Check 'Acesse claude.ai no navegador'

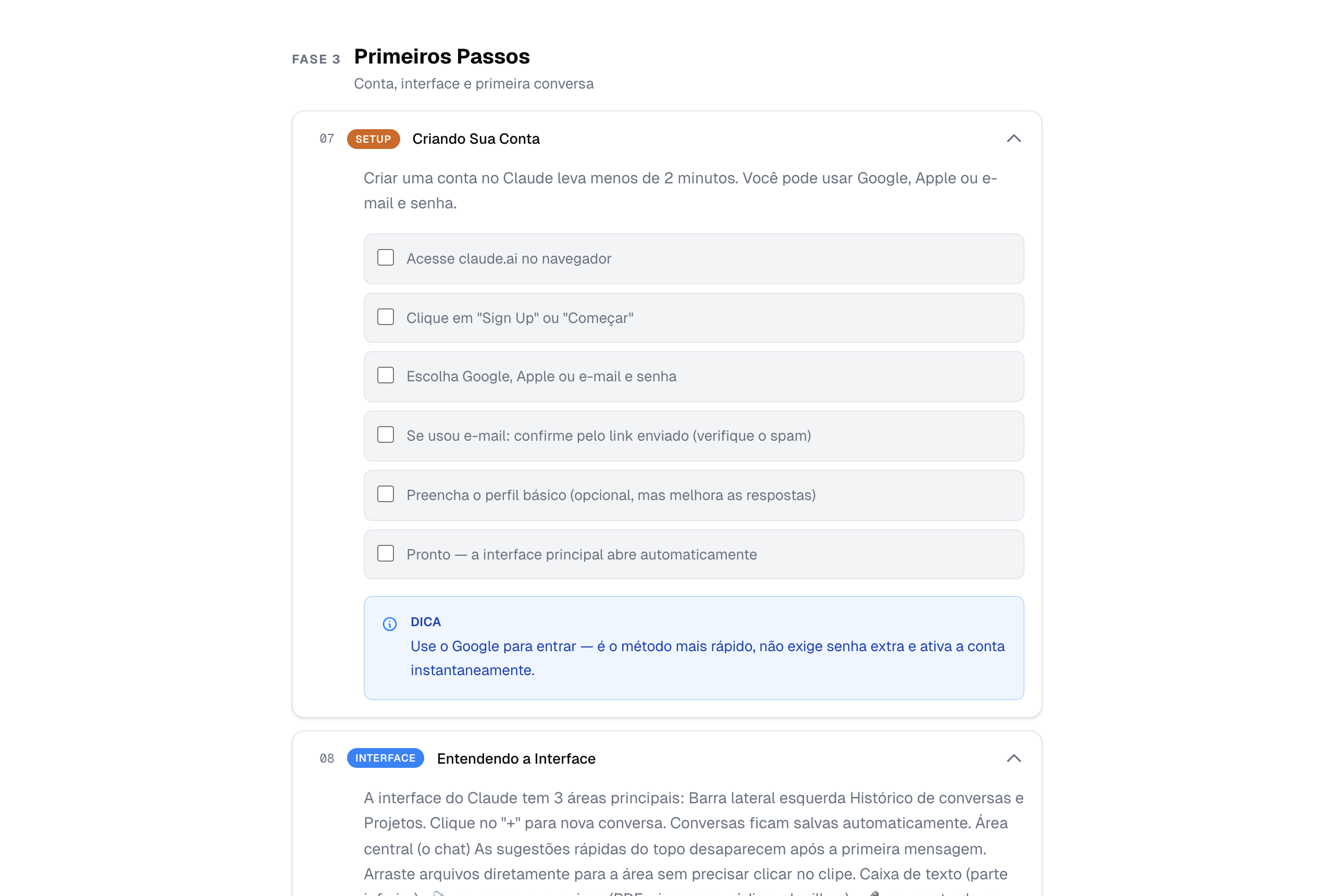point(385,258)
